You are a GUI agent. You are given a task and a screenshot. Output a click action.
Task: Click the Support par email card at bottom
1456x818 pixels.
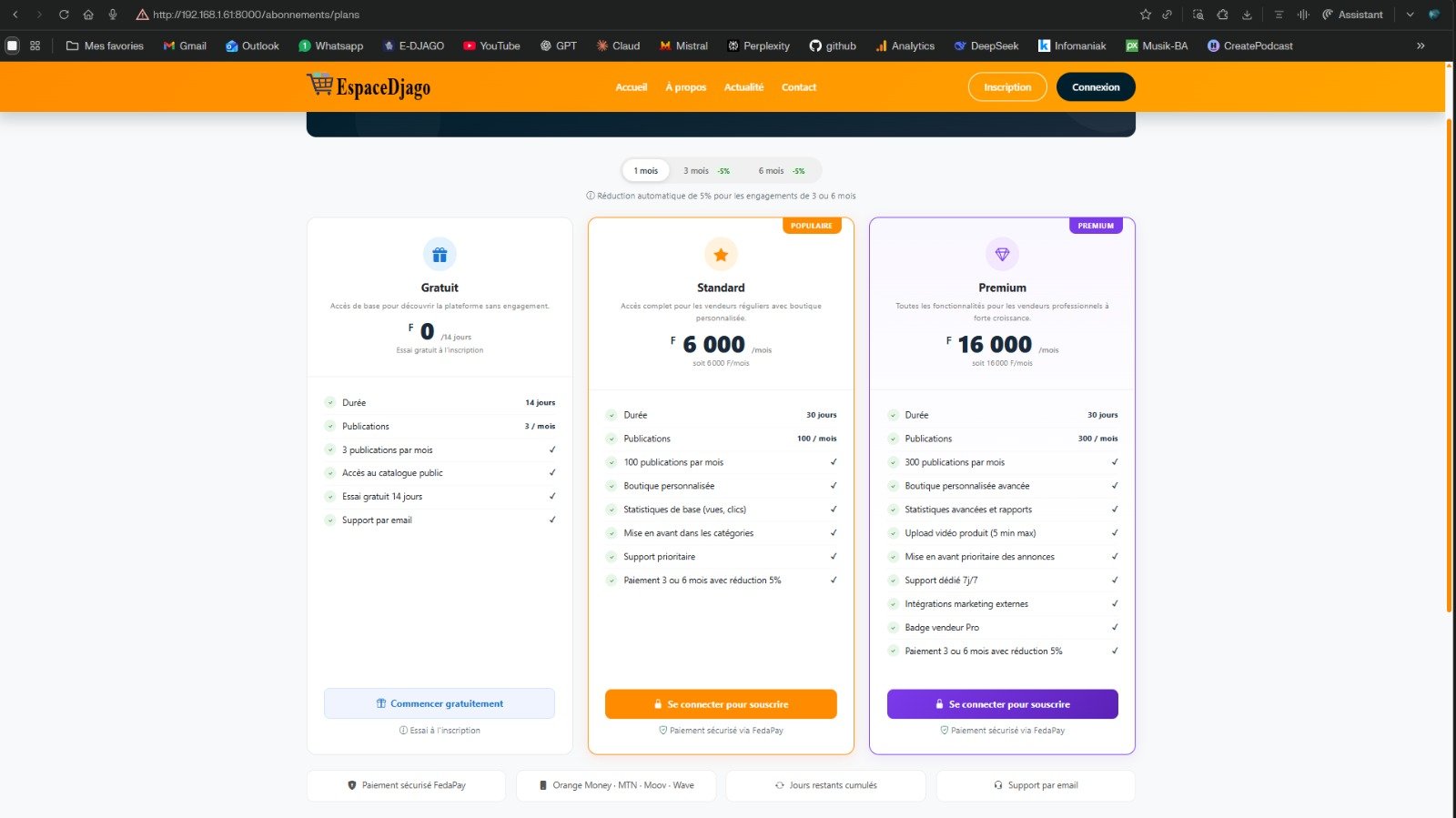(1036, 785)
